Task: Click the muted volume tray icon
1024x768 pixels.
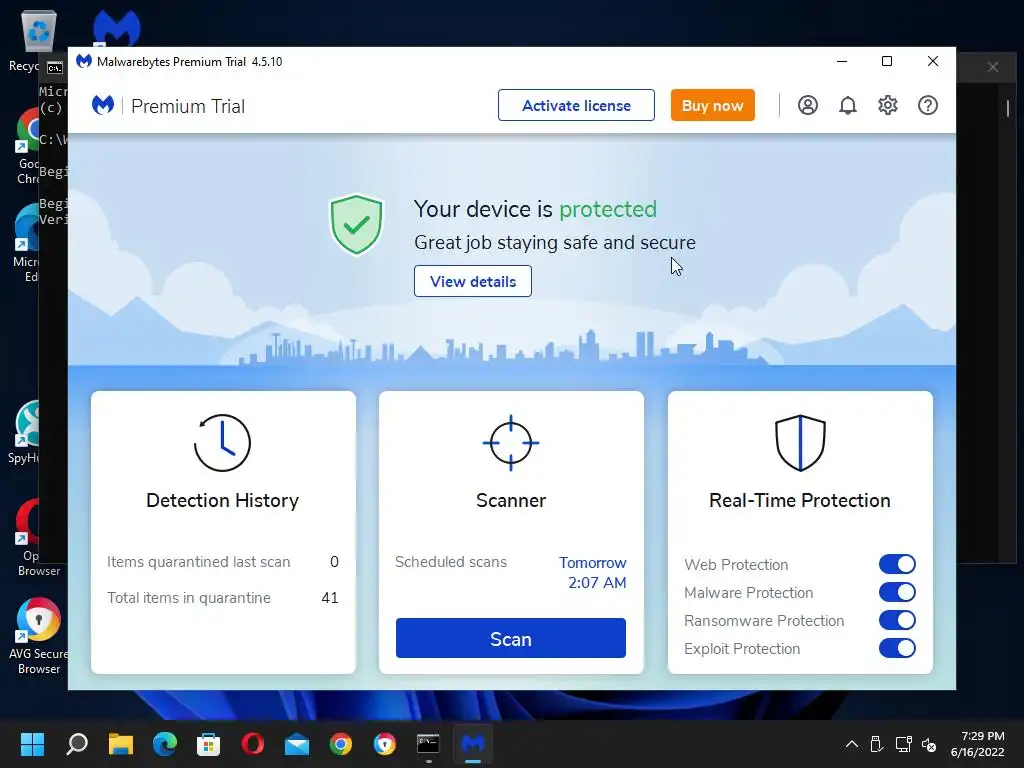Action: [x=929, y=744]
